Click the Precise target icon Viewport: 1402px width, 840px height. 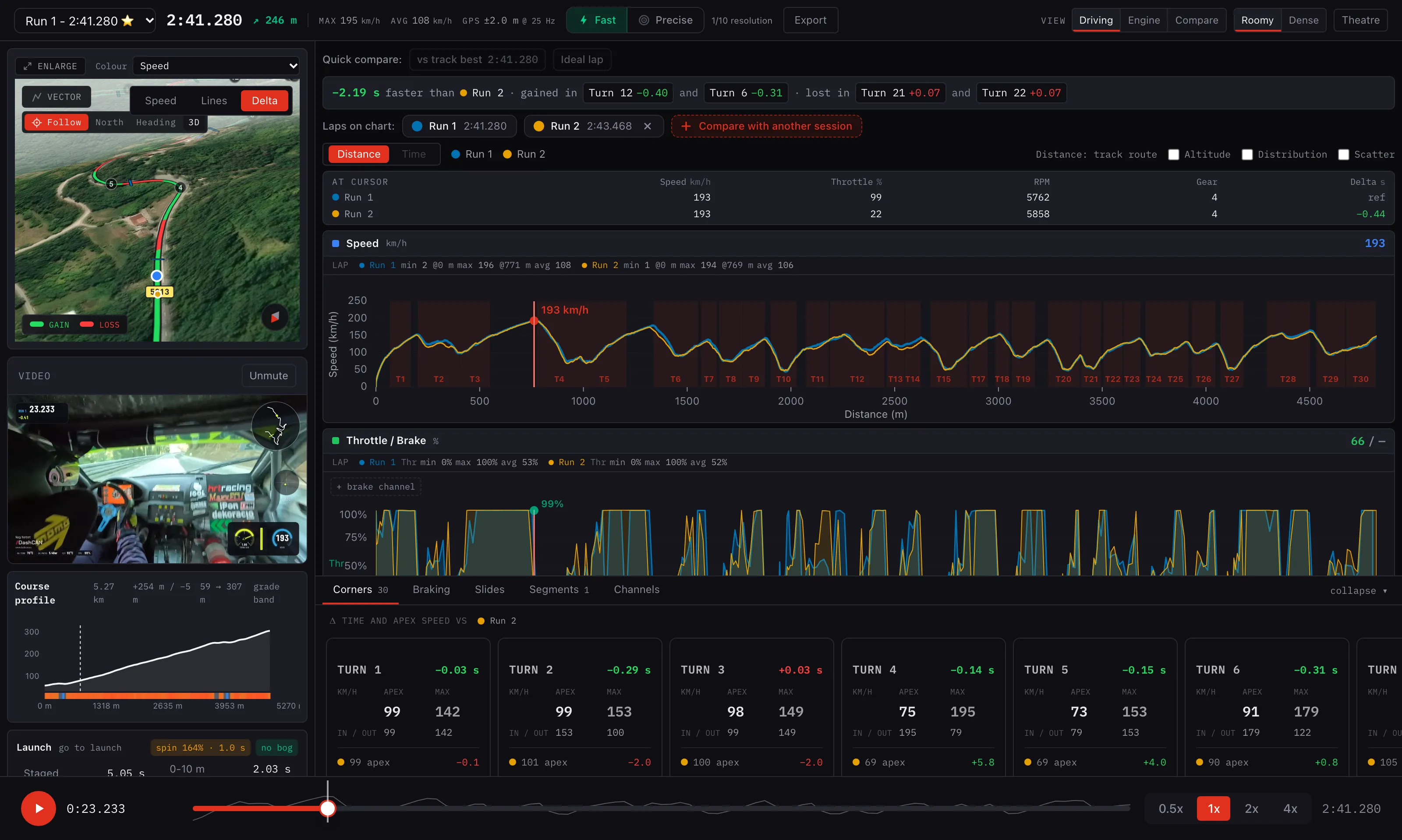coord(644,21)
